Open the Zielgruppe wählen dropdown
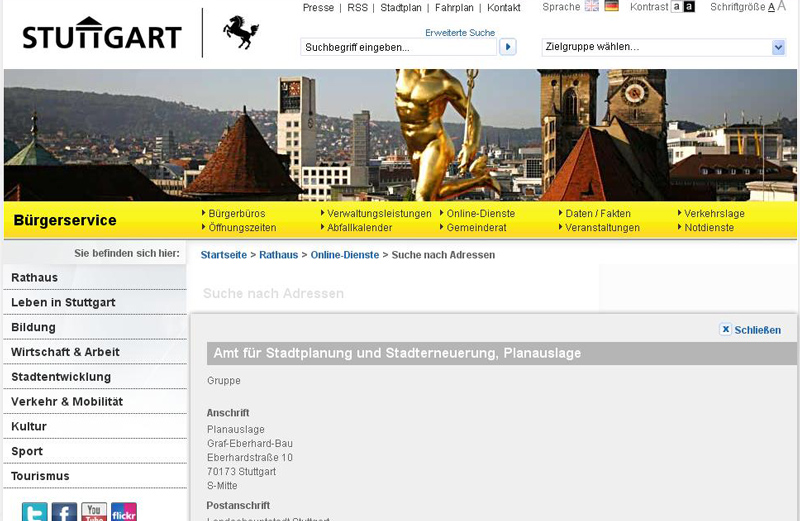The width and height of the screenshot is (800, 521). point(663,47)
